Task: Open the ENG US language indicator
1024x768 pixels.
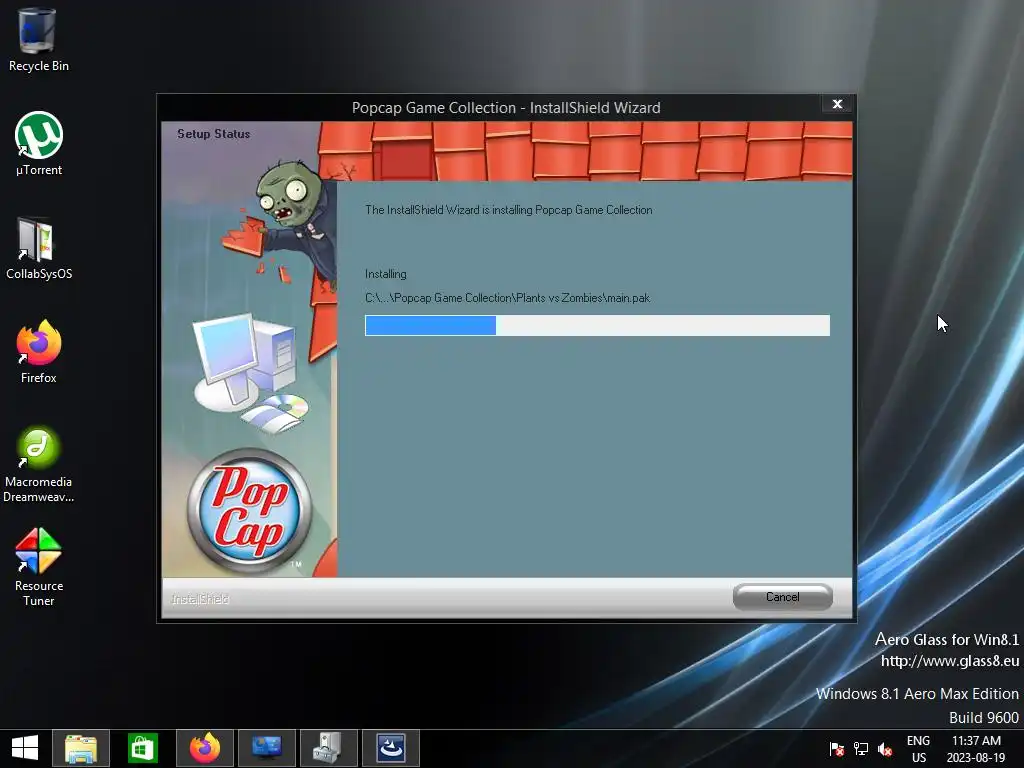Action: click(x=918, y=749)
